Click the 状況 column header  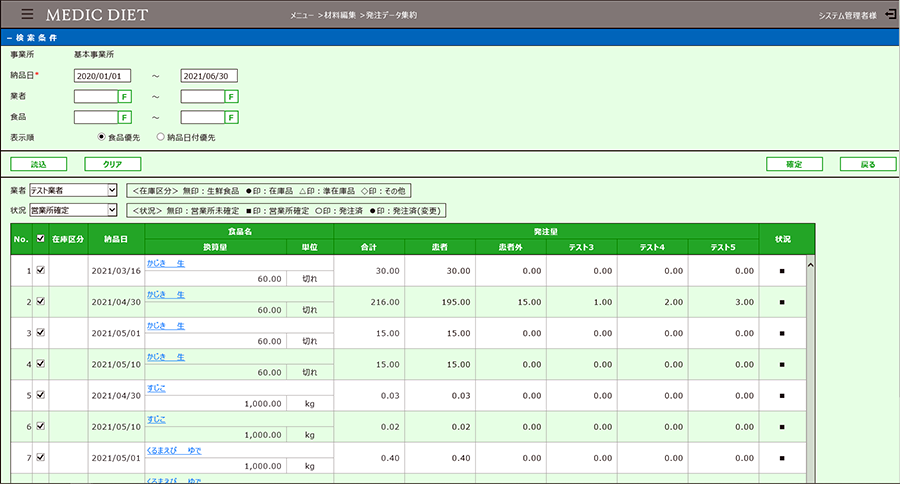(783, 239)
